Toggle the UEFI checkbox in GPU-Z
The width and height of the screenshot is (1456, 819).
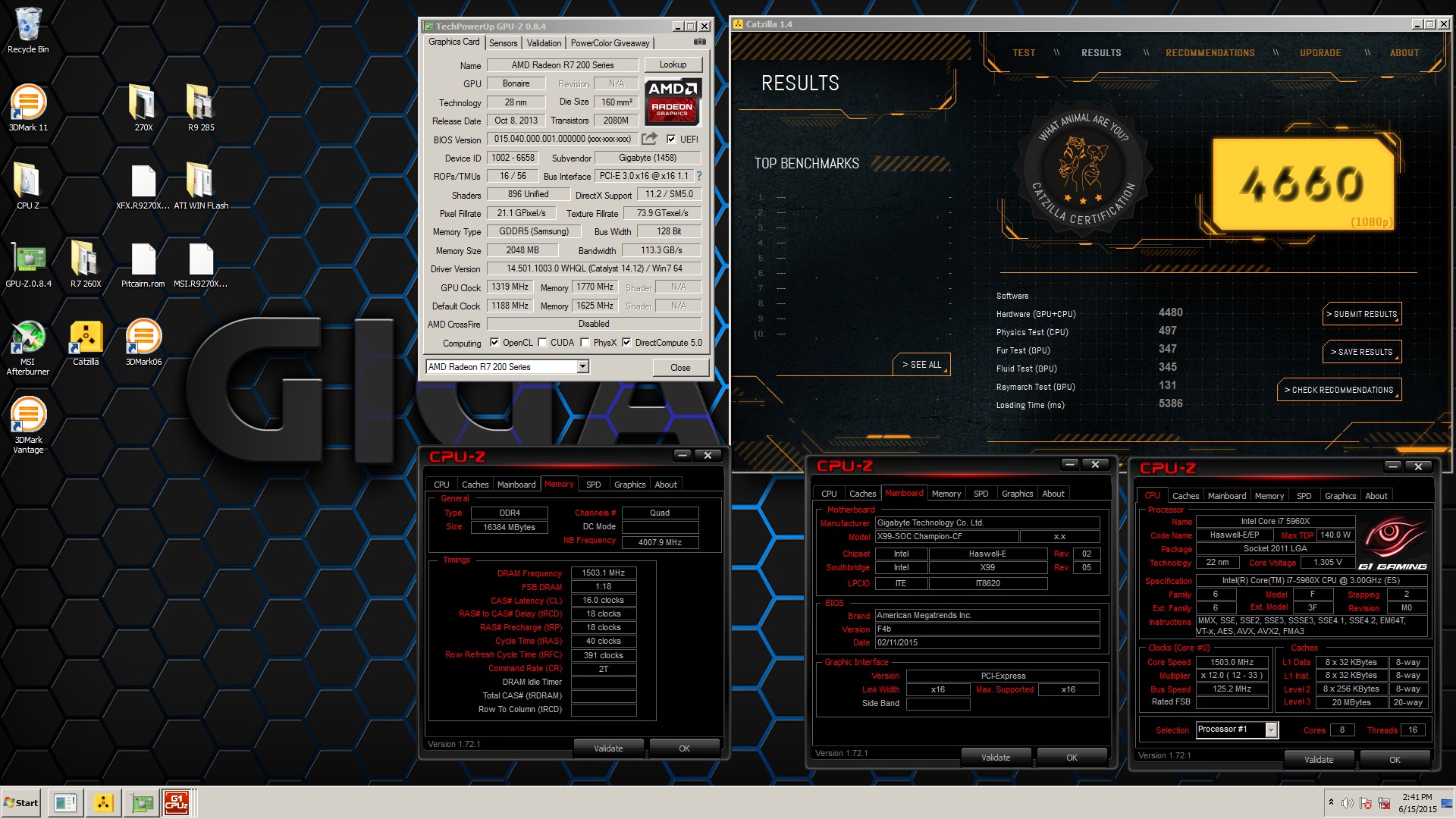tap(671, 139)
